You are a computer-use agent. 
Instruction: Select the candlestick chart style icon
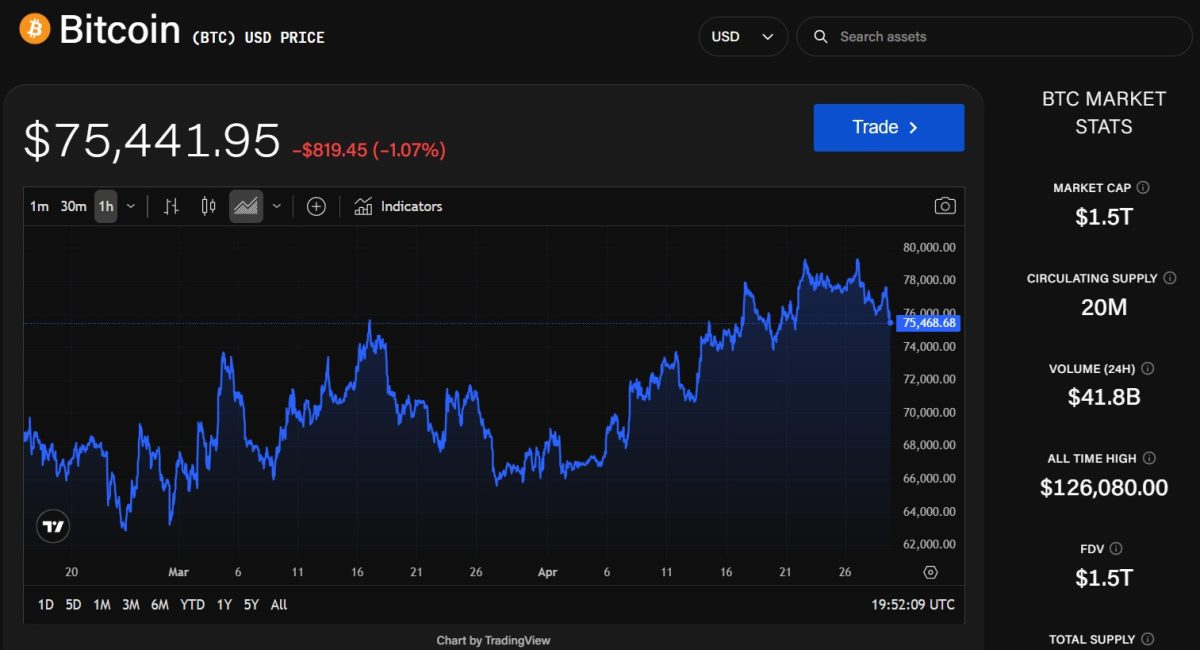[x=208, y=206]
